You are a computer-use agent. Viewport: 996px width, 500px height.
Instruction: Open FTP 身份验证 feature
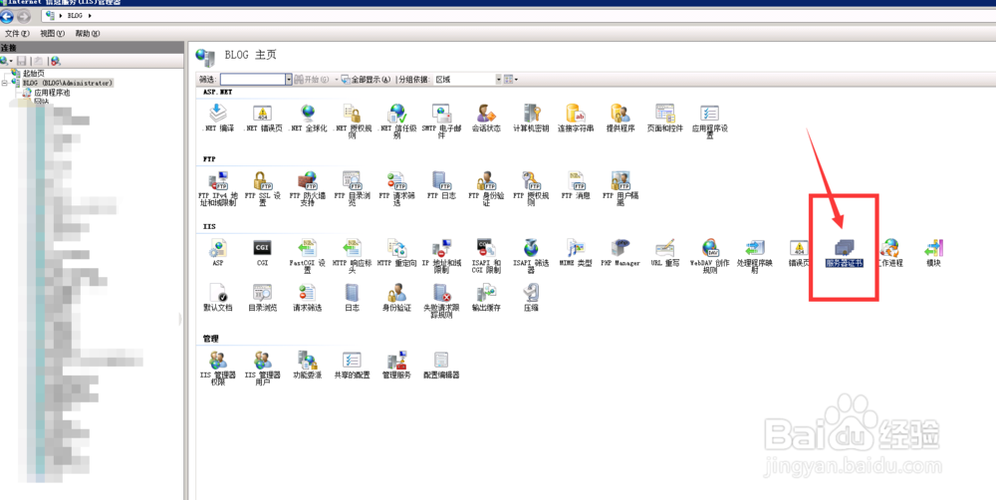pyautogui.click(x=487, y=189)
